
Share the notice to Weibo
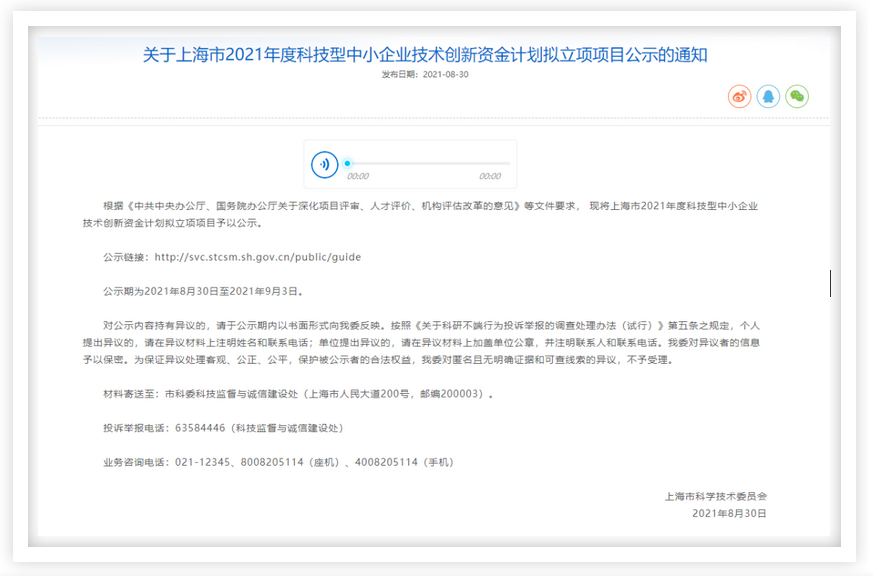pyautogui.click(x=739, y=97)
